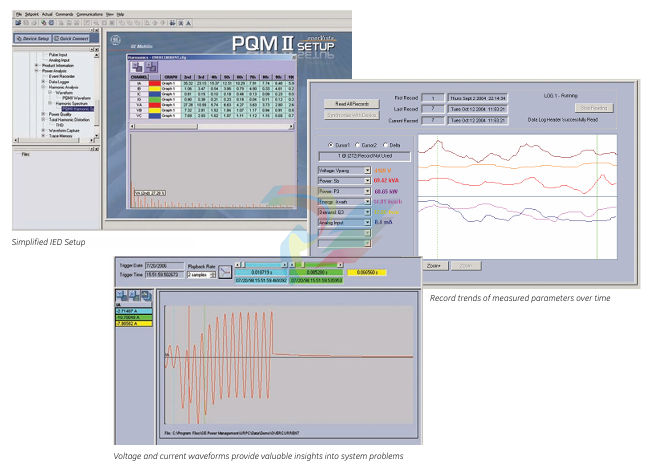Click the waveform playback graph icon

pyautogui.click(x=226, y=273)
